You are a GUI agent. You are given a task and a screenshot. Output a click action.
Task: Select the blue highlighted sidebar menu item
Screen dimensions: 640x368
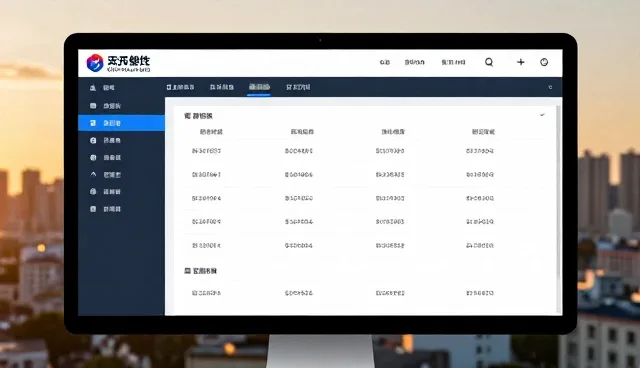click(121, 123)
